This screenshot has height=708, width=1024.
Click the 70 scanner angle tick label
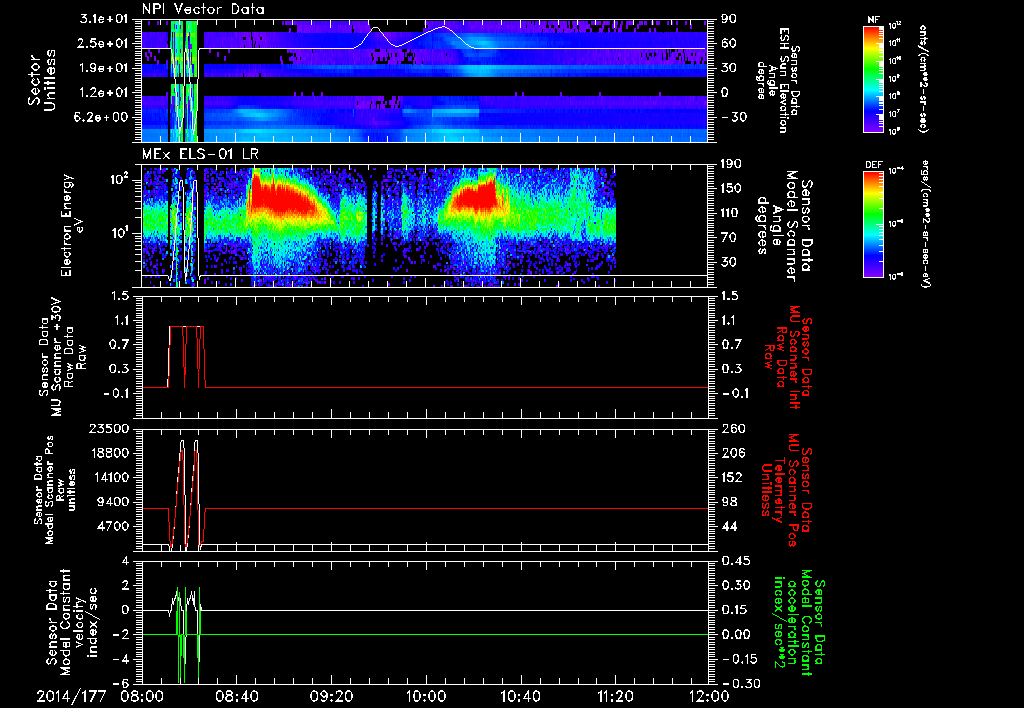728,237
